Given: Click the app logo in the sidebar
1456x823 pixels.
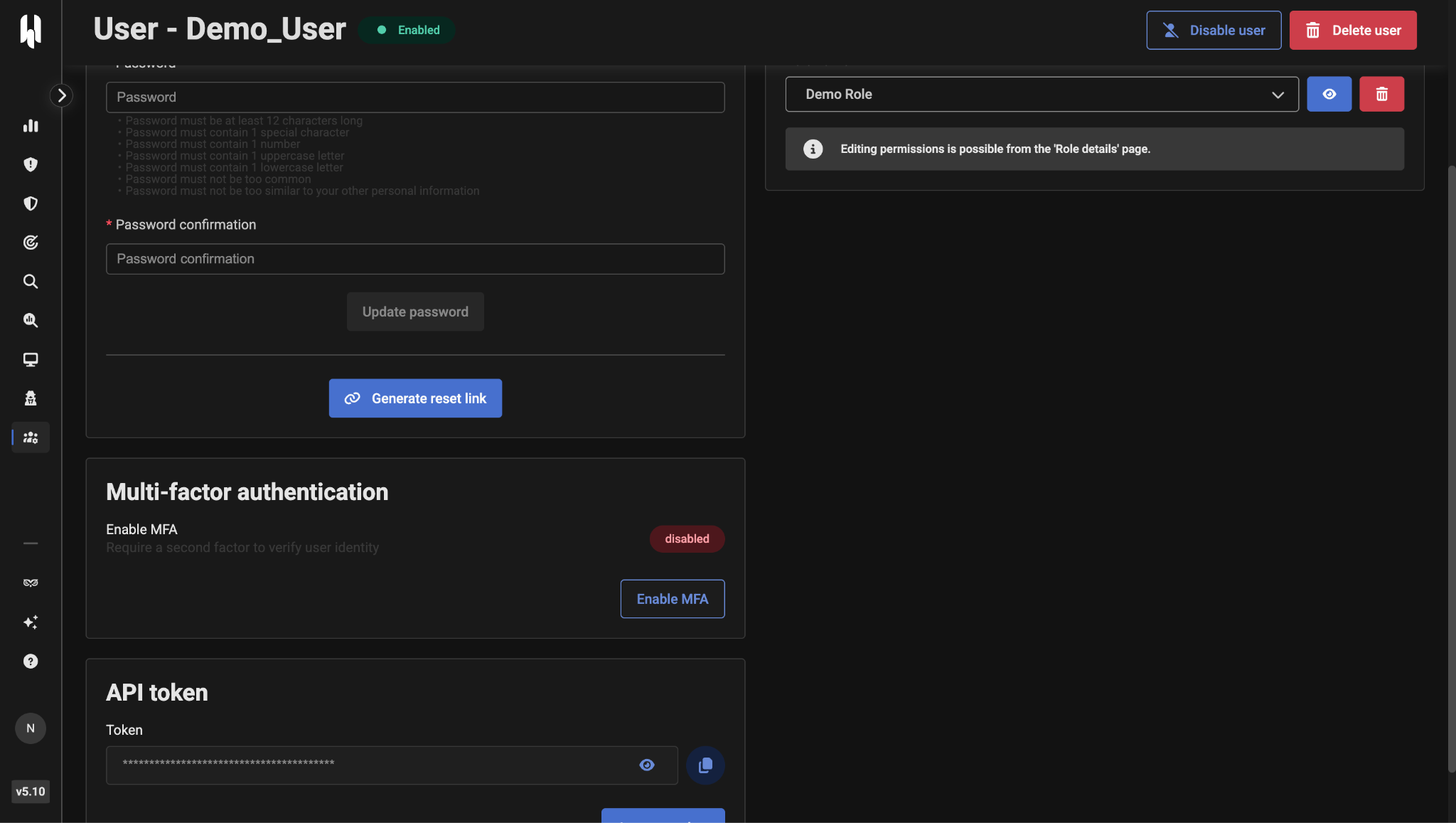Looking at the screenshot, I should [x=31, y=31].
